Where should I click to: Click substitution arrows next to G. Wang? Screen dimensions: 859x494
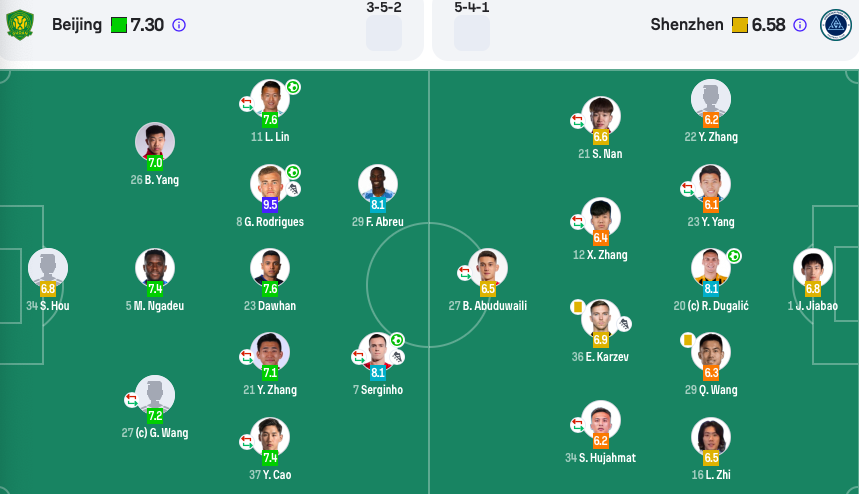tap(131, 400)
